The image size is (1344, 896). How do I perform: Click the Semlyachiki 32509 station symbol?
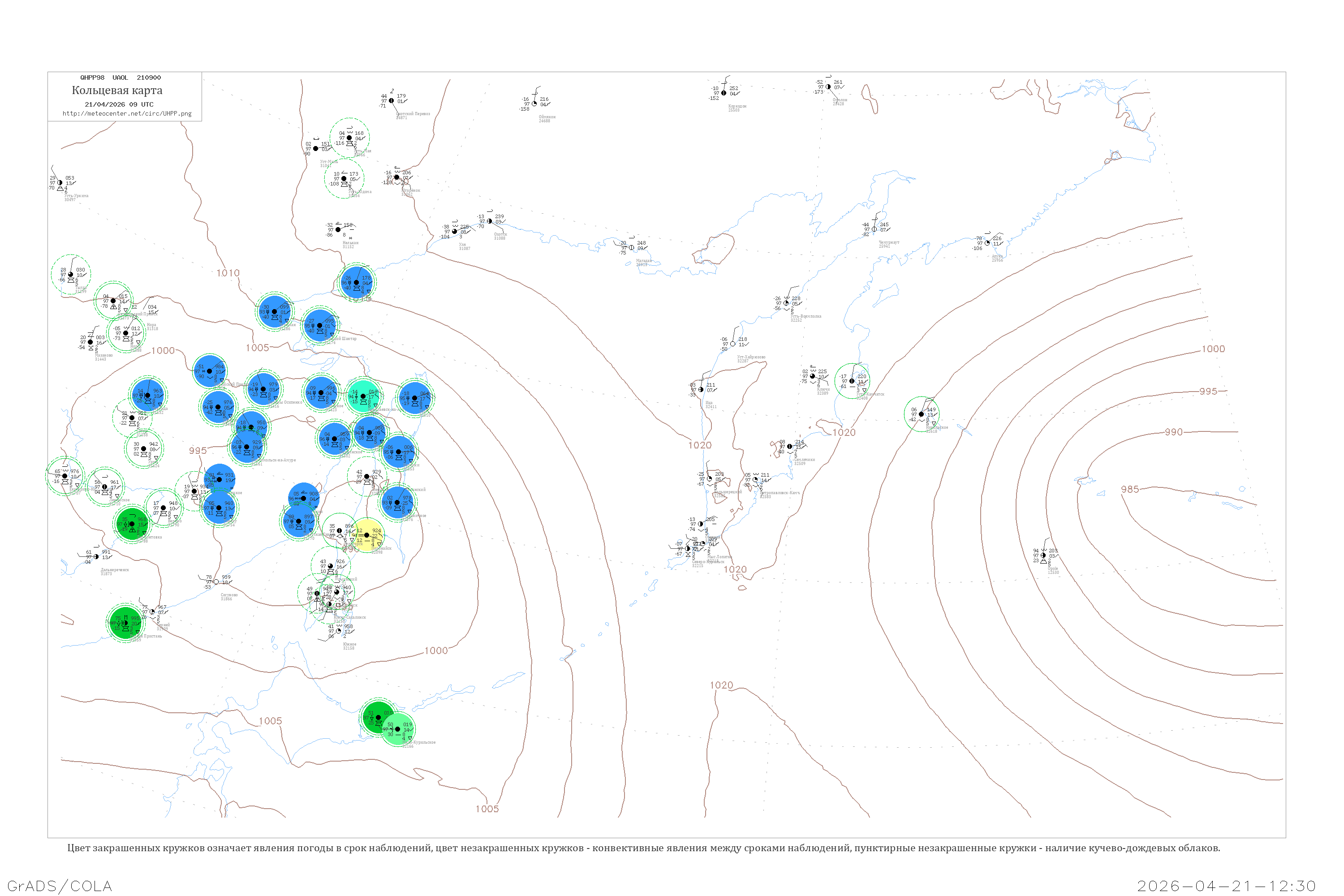(790, 446)
